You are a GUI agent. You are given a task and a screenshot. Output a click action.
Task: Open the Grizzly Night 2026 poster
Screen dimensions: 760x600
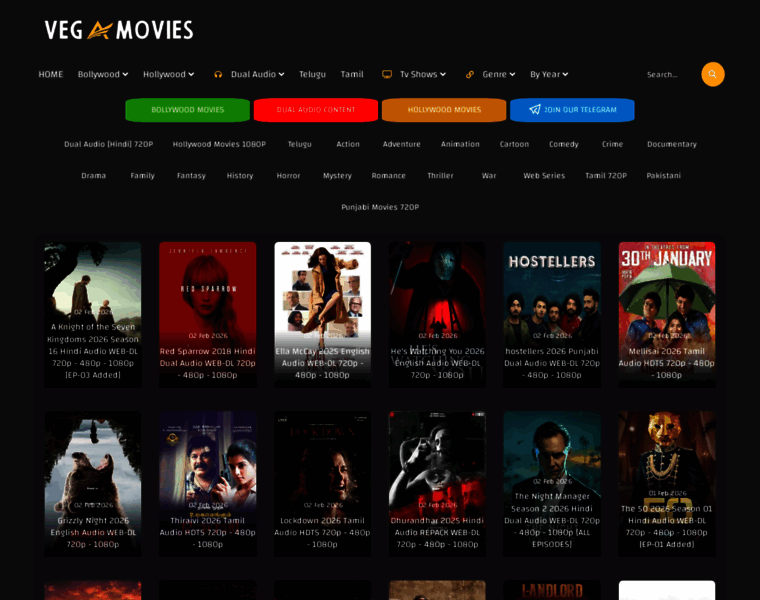coord(93,484)
